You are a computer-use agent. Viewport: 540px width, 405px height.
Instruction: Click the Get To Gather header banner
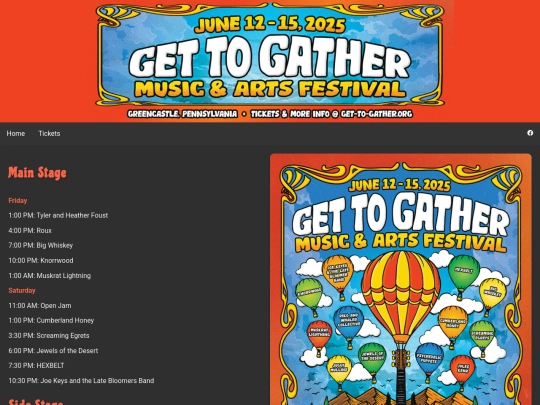pos(270,61)
